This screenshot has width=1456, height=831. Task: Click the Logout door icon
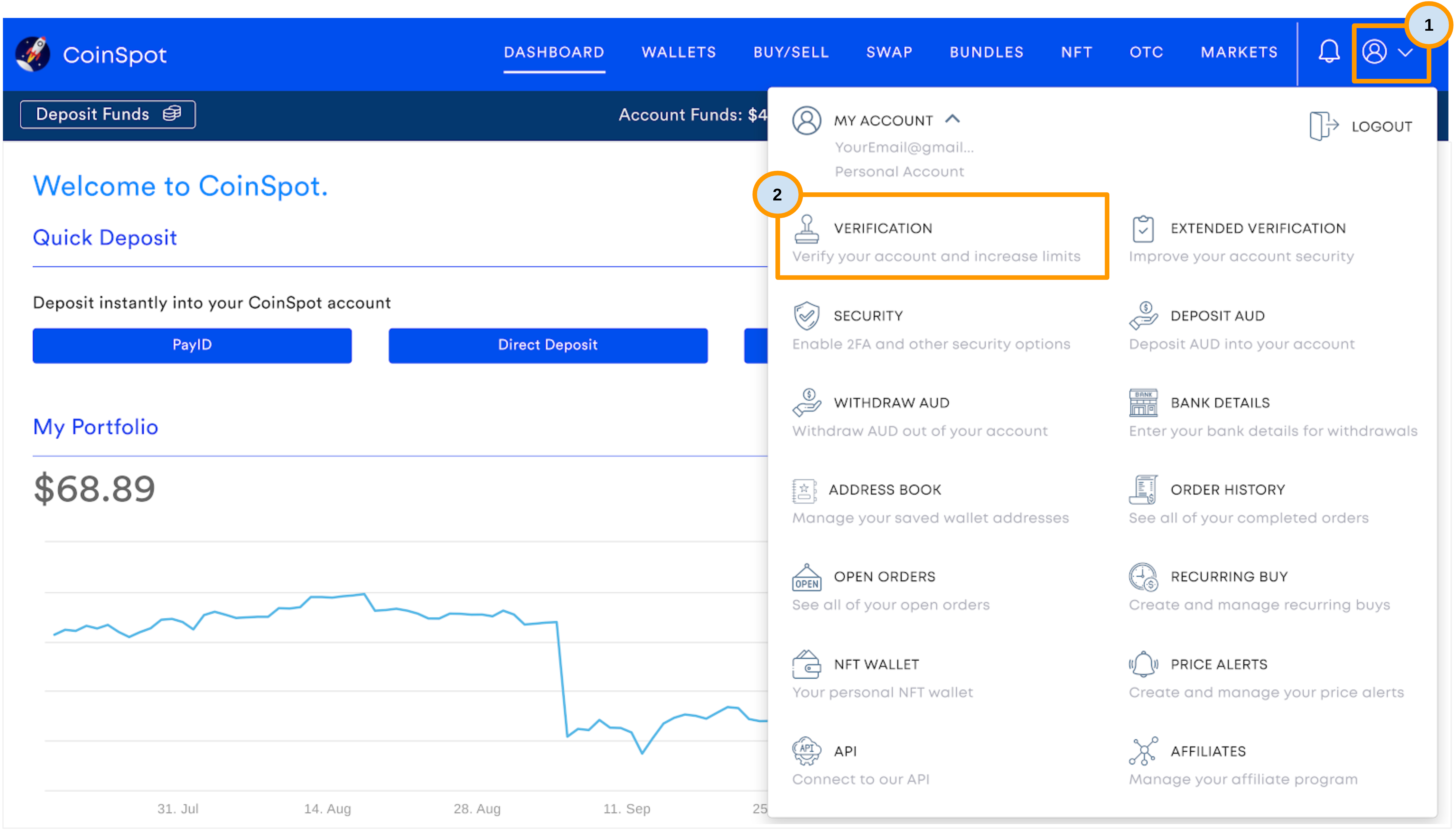click(x=1323, y=126)
